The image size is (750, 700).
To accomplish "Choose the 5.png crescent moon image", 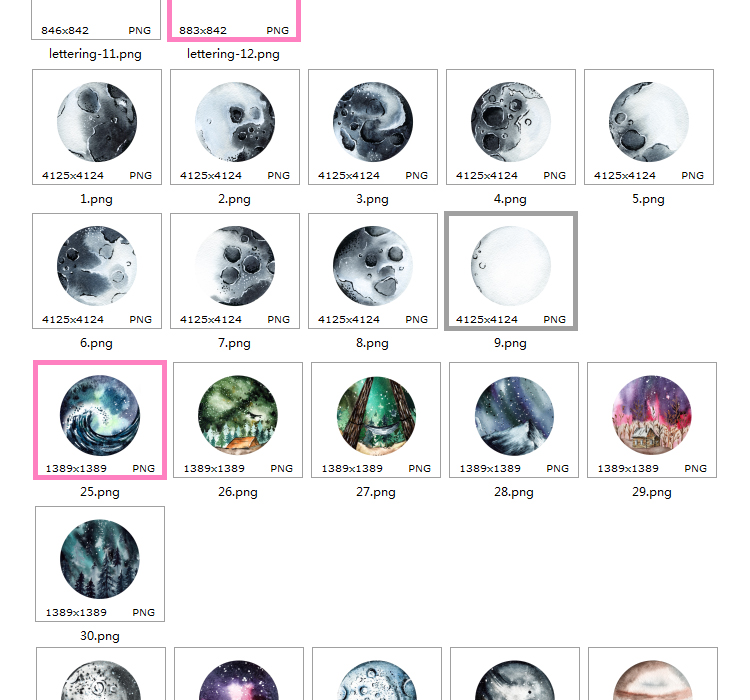I will tap(649, 127).
